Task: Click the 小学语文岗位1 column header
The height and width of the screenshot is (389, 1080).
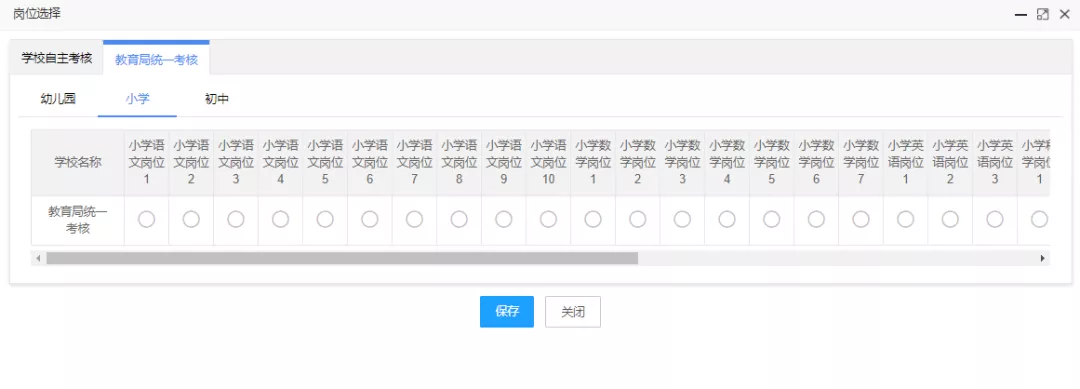Action: pos(147,162)
